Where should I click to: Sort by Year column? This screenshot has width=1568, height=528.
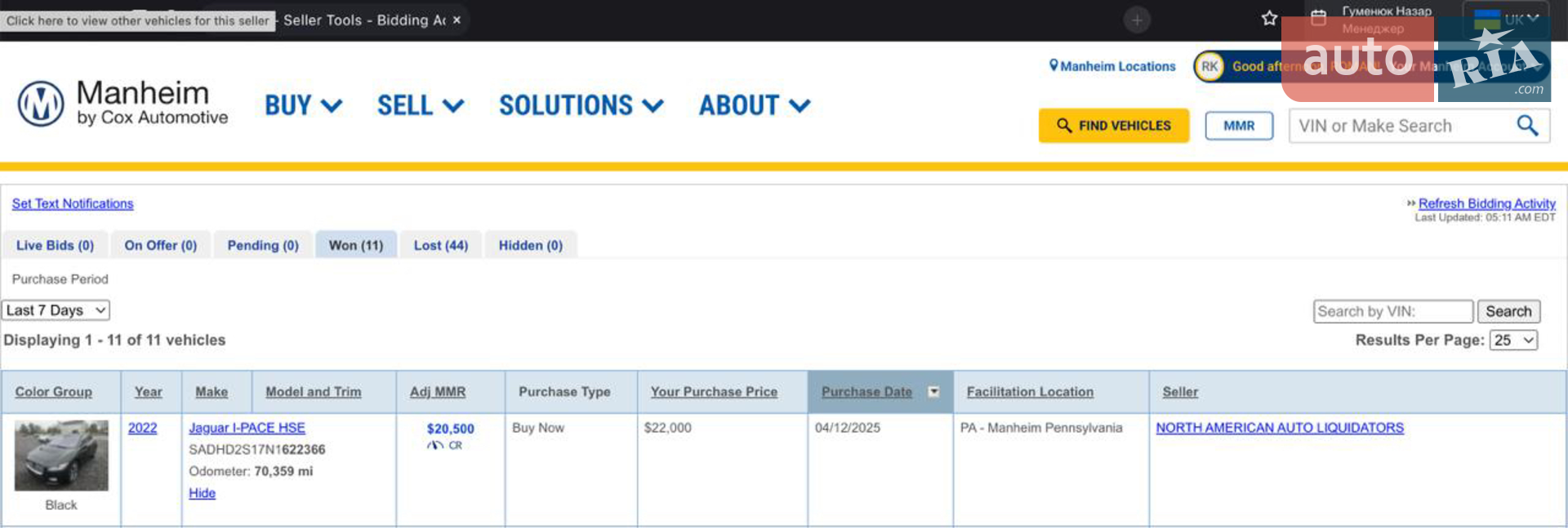coord(149,392)
